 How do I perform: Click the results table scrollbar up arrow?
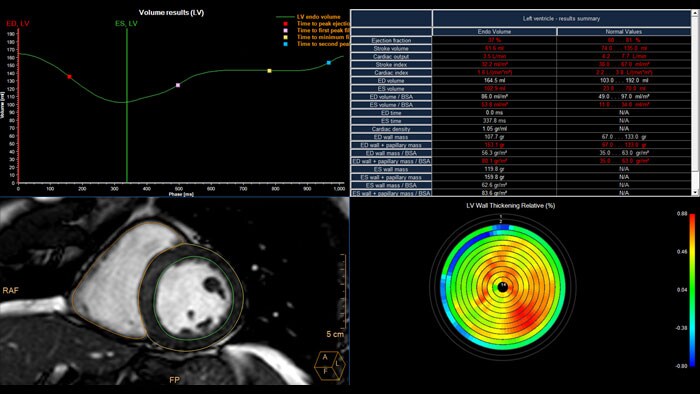tap(695, 13)
